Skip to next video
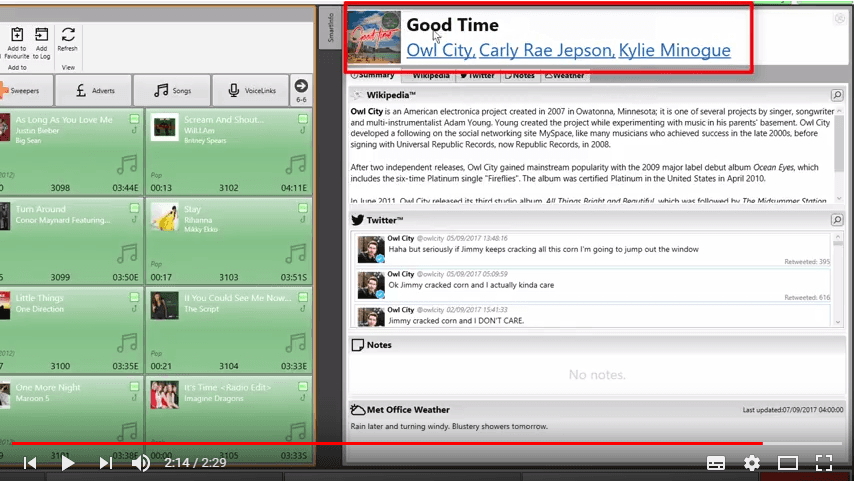The height and width of the screenshot is (481, 854). [x=106, y=463]
